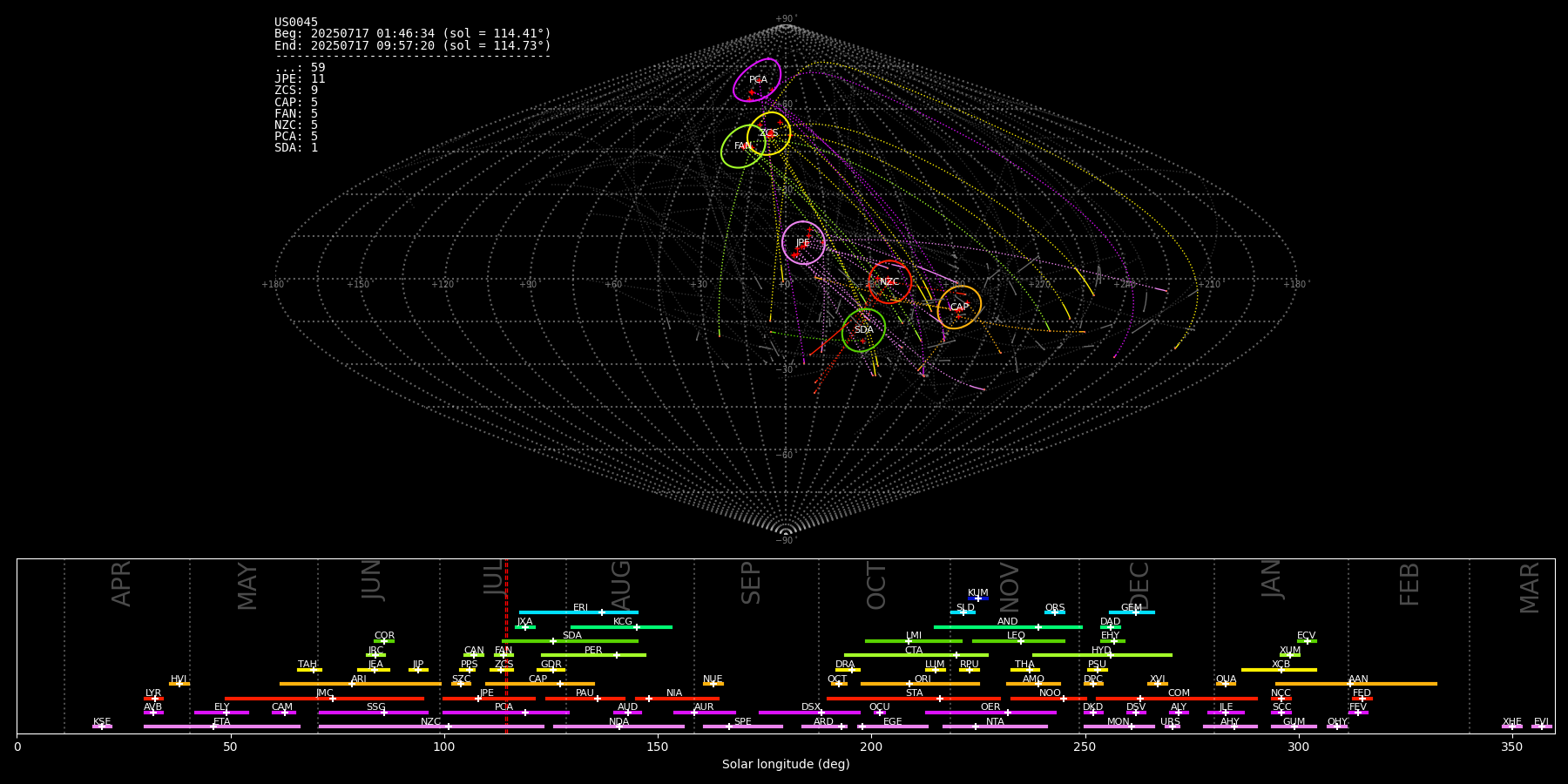Screen dimensions: 1568x784
Task: Select the red COM bar in timeline
Action: pos(1178,699)
